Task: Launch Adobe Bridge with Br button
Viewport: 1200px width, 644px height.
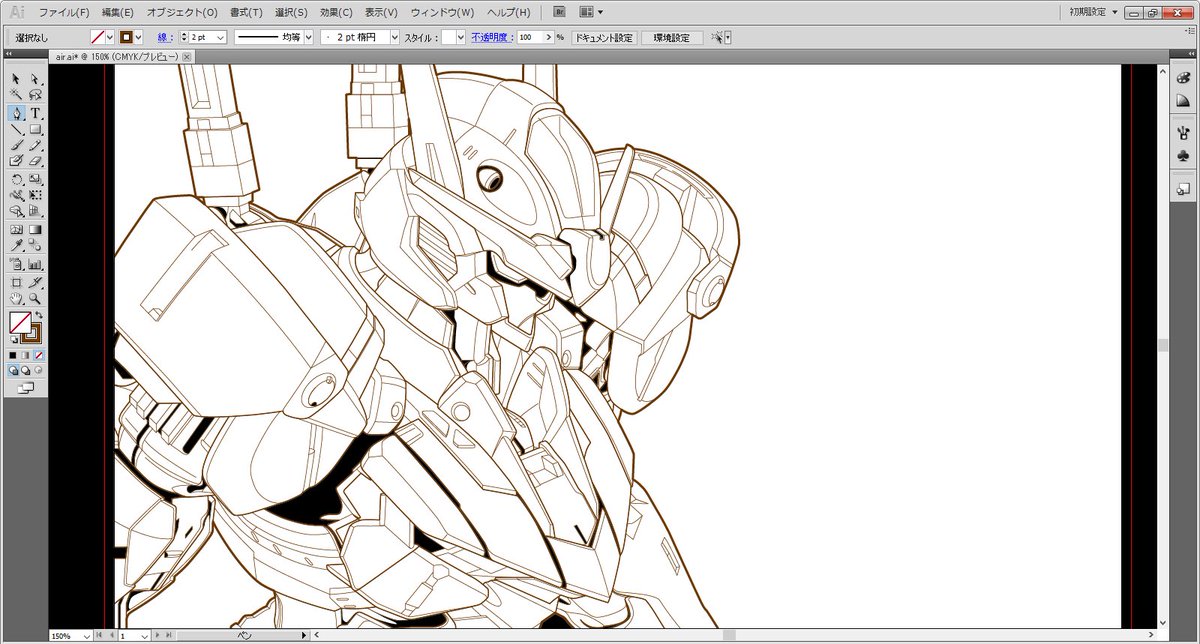Action: pos(558,12)
